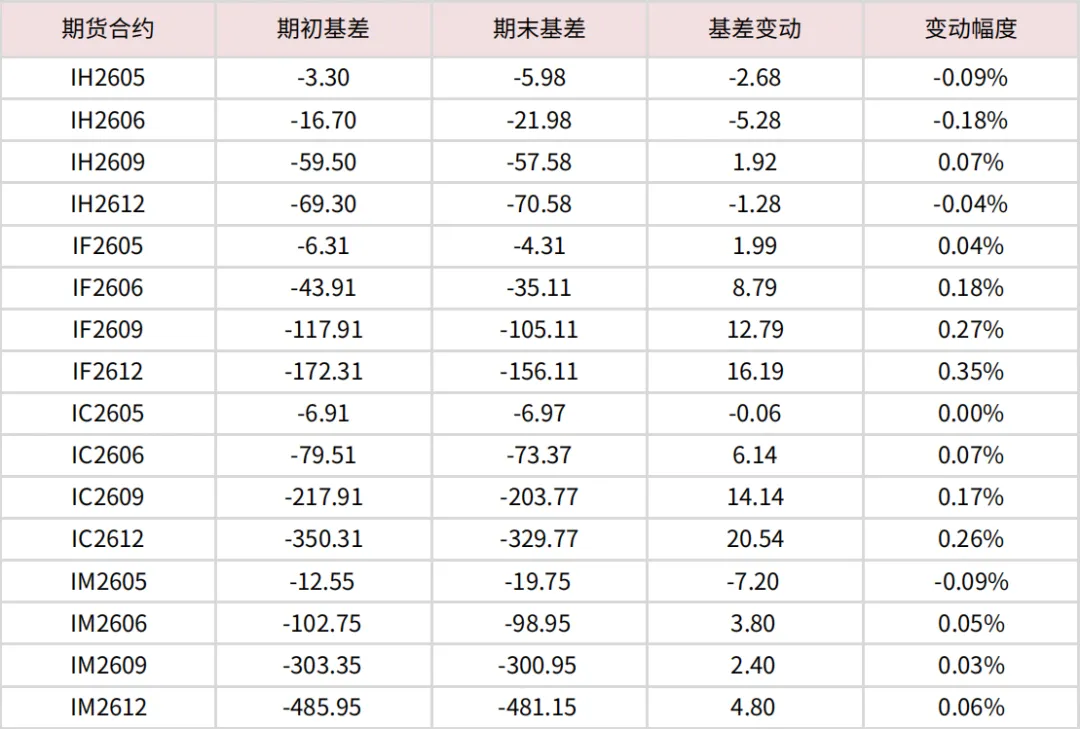Click the 基差变动 column header
The width and height of the screenshot is (1080, 729).
(x=755, y=28)
